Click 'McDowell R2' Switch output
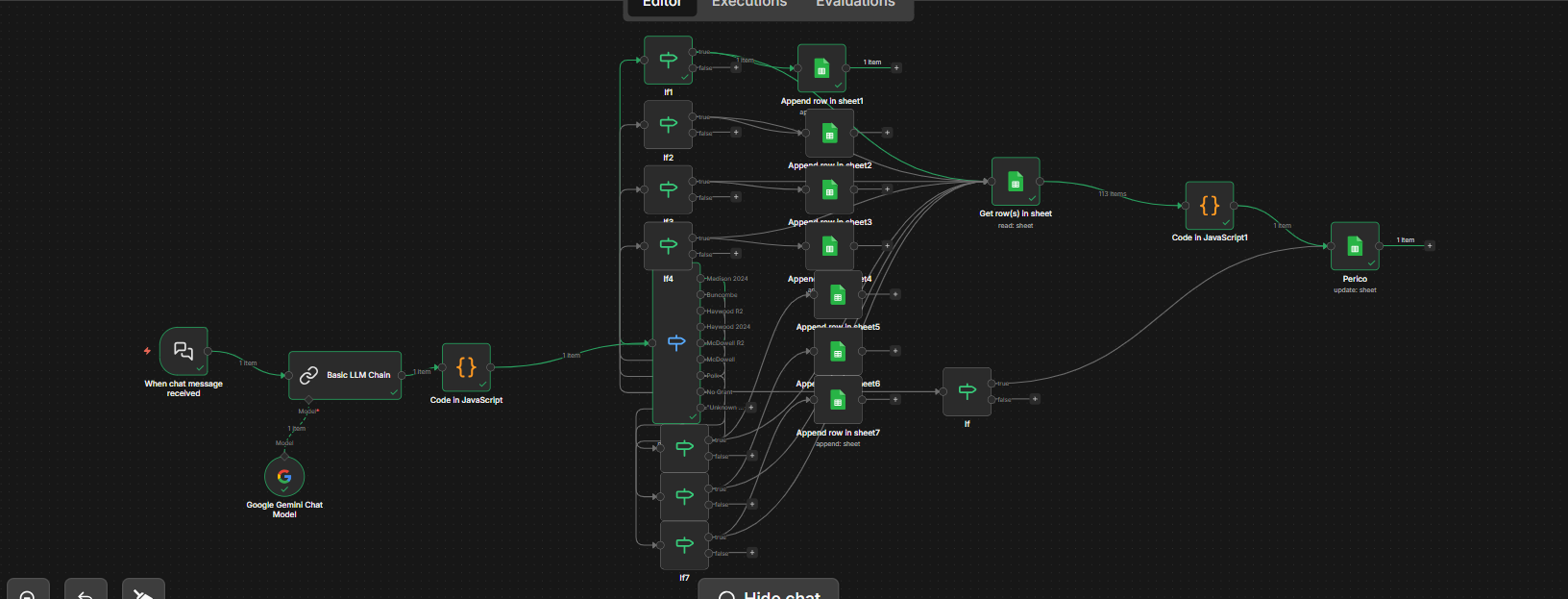Viewport: 1568px width, 599px height. click(x=702, y=343)
